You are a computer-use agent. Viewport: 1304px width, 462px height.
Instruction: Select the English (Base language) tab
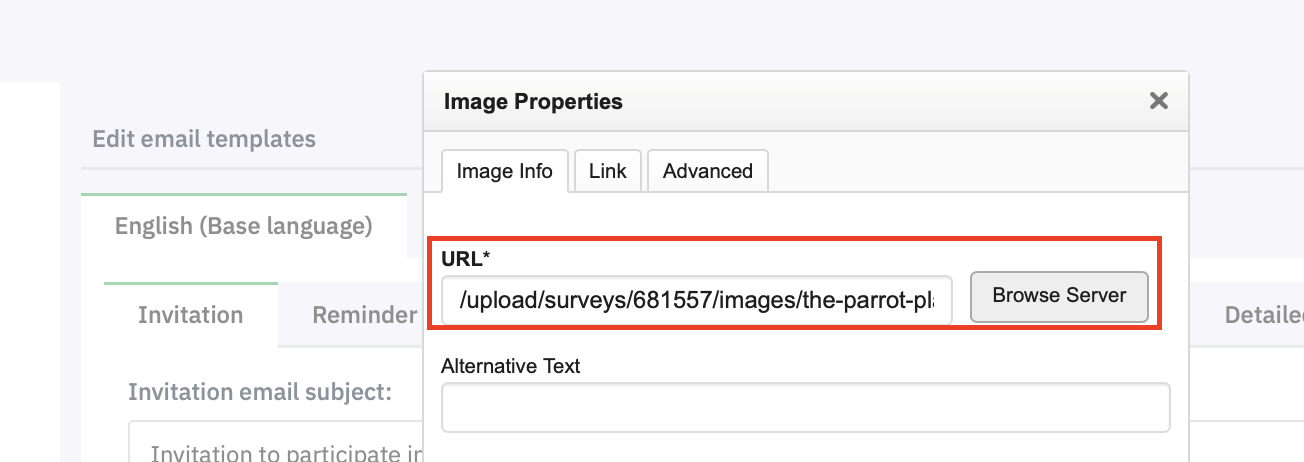[243, 226]
